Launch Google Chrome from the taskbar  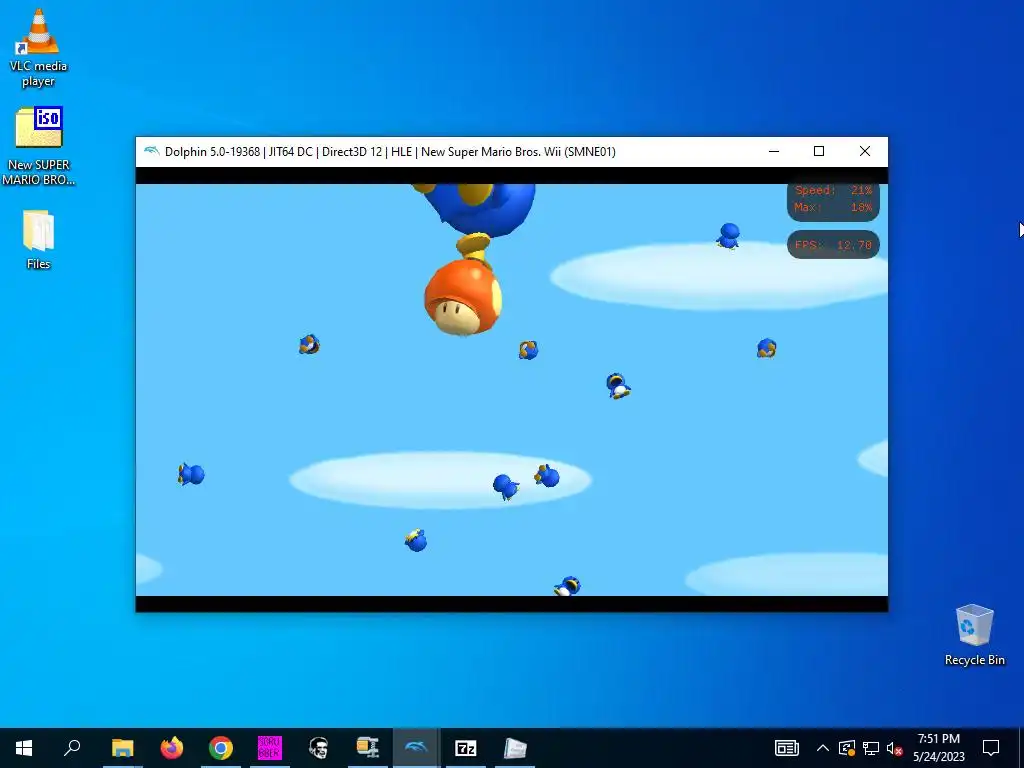(221, 748)
